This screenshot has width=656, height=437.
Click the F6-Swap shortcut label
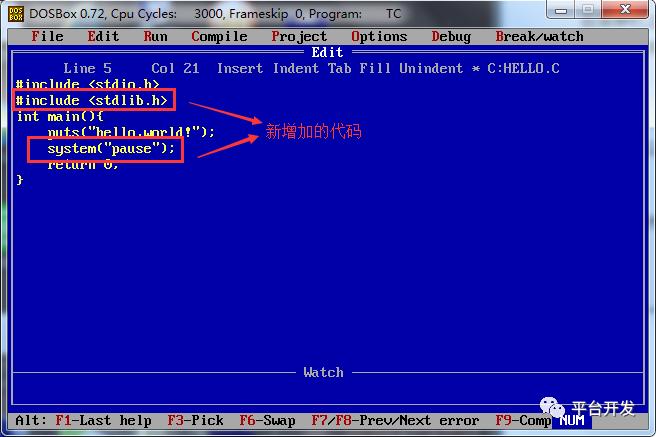pyautogui.click(x=267, y=420)
